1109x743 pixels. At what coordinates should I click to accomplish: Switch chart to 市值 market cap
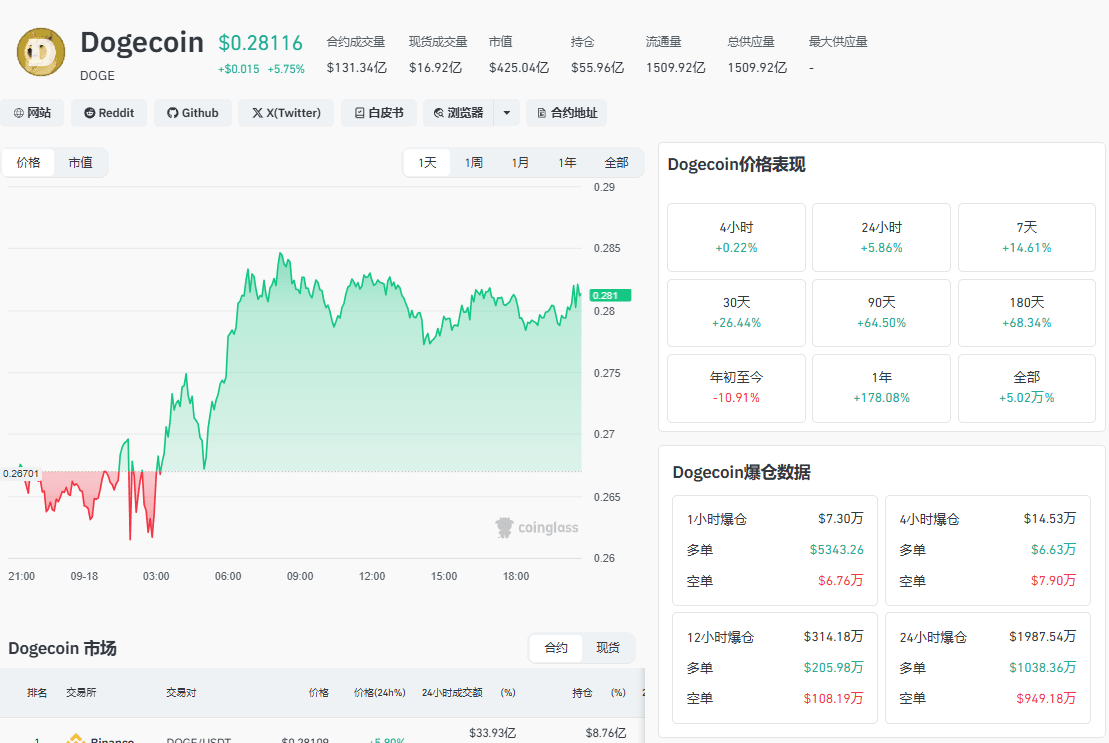click(81, 163)
